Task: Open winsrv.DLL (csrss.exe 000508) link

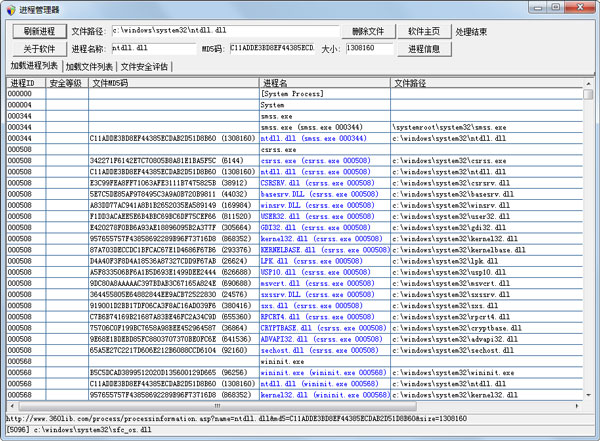Action: pyautogui.click(x=318, y=205)
